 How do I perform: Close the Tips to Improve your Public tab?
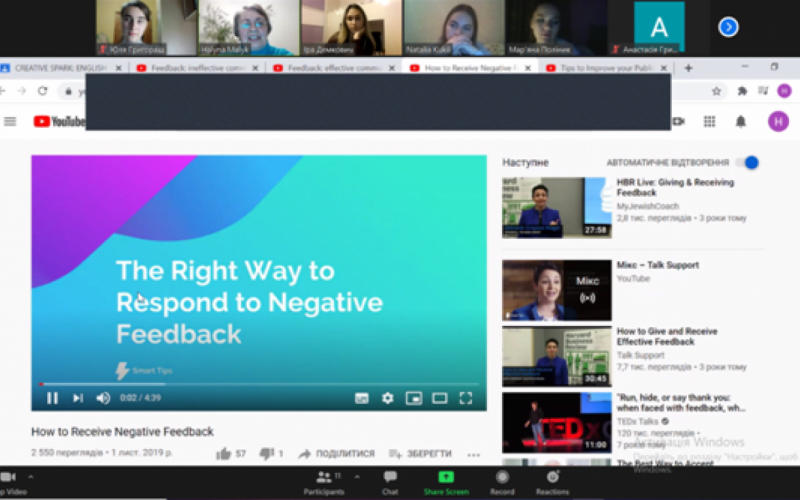664,68
